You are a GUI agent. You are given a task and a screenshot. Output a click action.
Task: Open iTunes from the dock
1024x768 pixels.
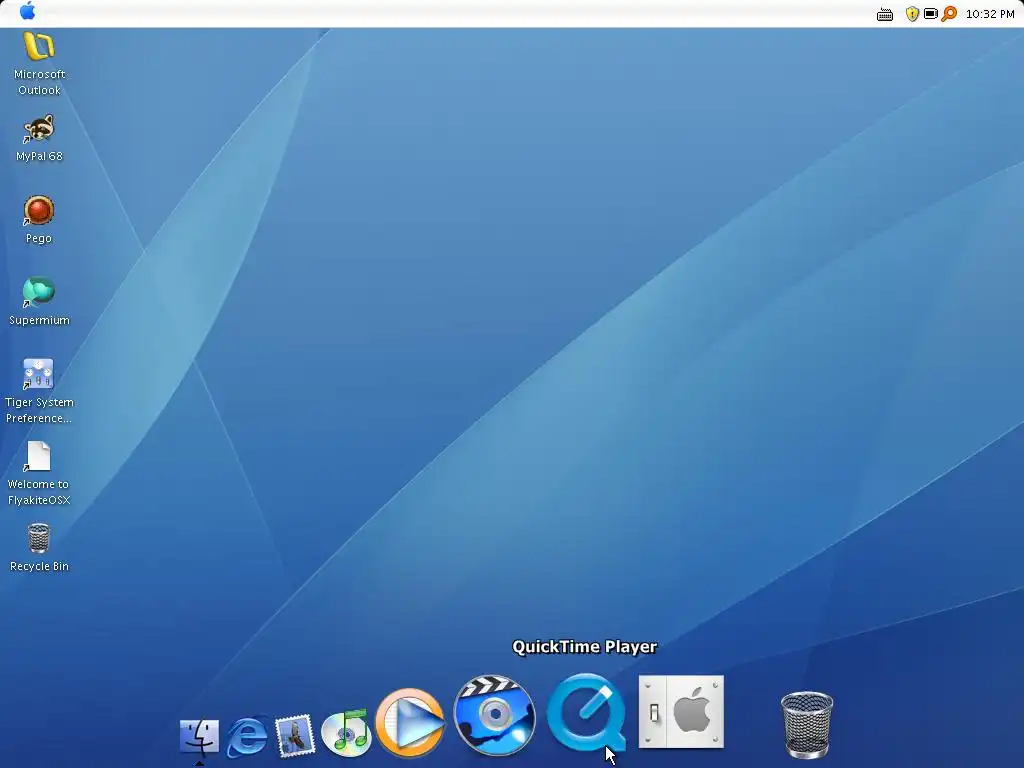click(x=346, y=733)
